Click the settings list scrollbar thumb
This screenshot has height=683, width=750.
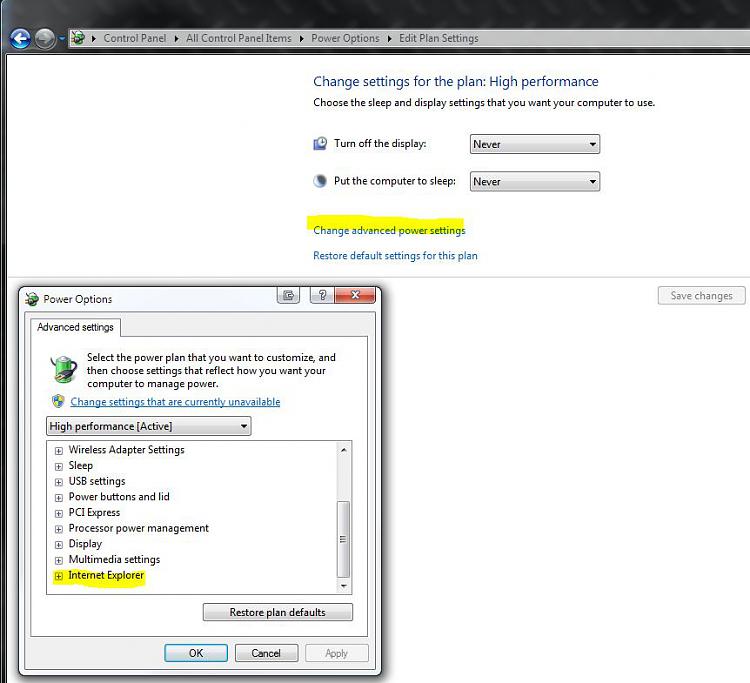coord(343,539)
